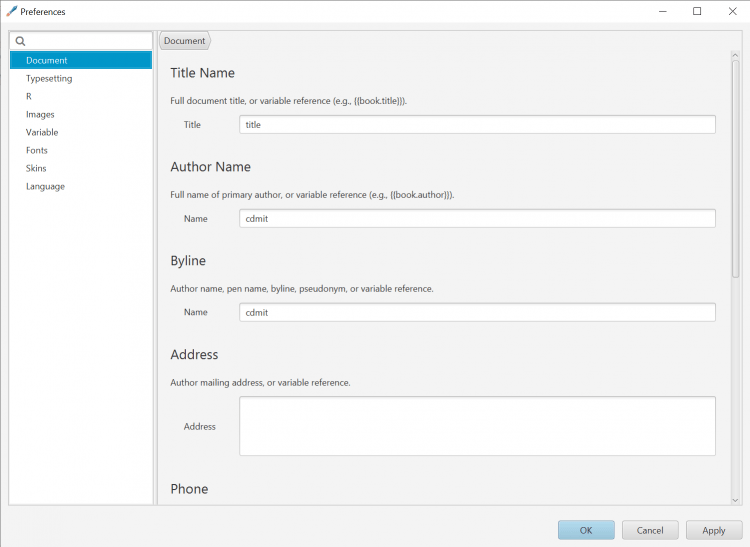The width and height of the screenshot is (750, 547).
Task: Click the search magnifier icon
Action: 20,42
